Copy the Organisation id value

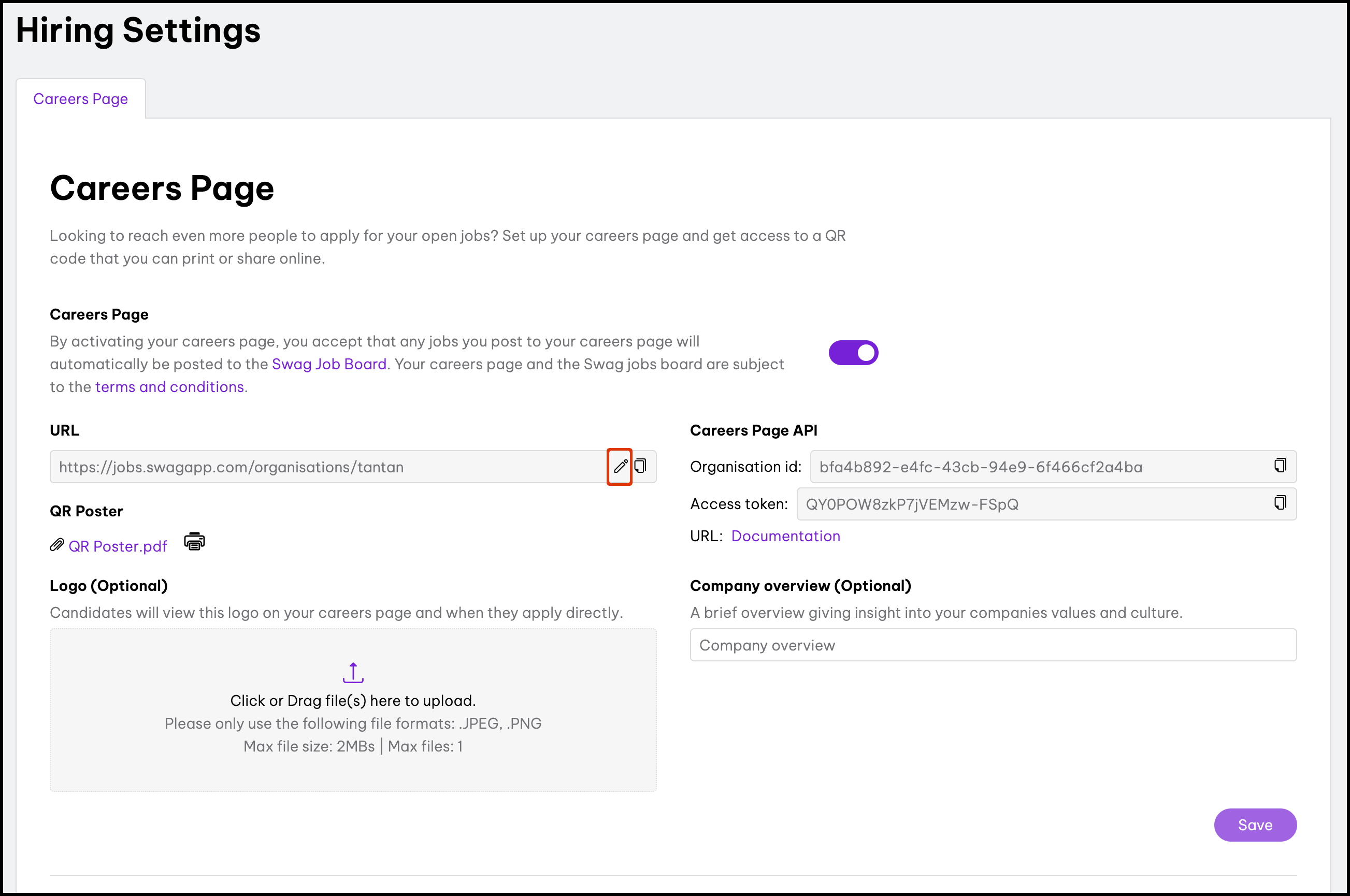[1280, 465]
